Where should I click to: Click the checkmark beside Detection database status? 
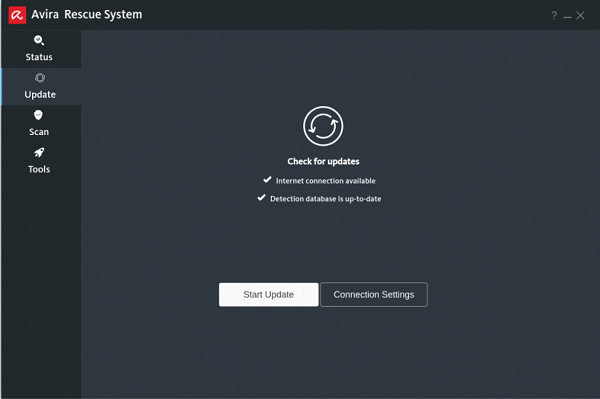[x=261, y=197]
